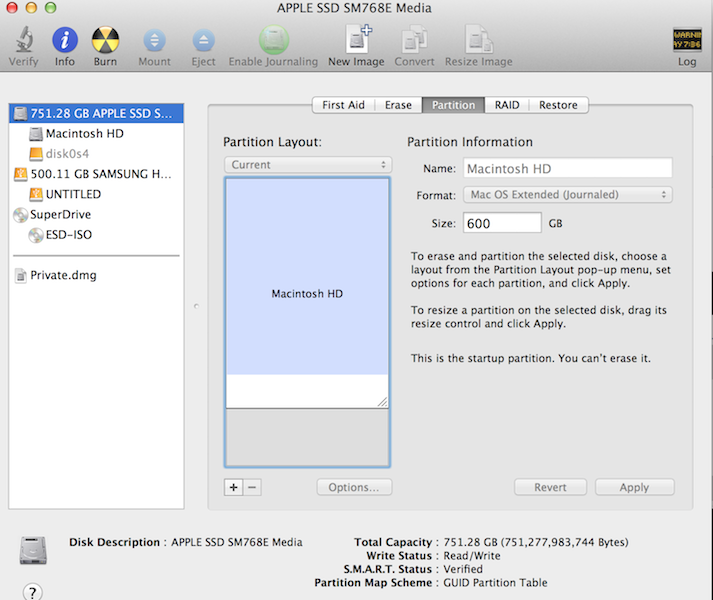
Task: Click the Enable Journaling icon
Action: click(x=274, y=40)
